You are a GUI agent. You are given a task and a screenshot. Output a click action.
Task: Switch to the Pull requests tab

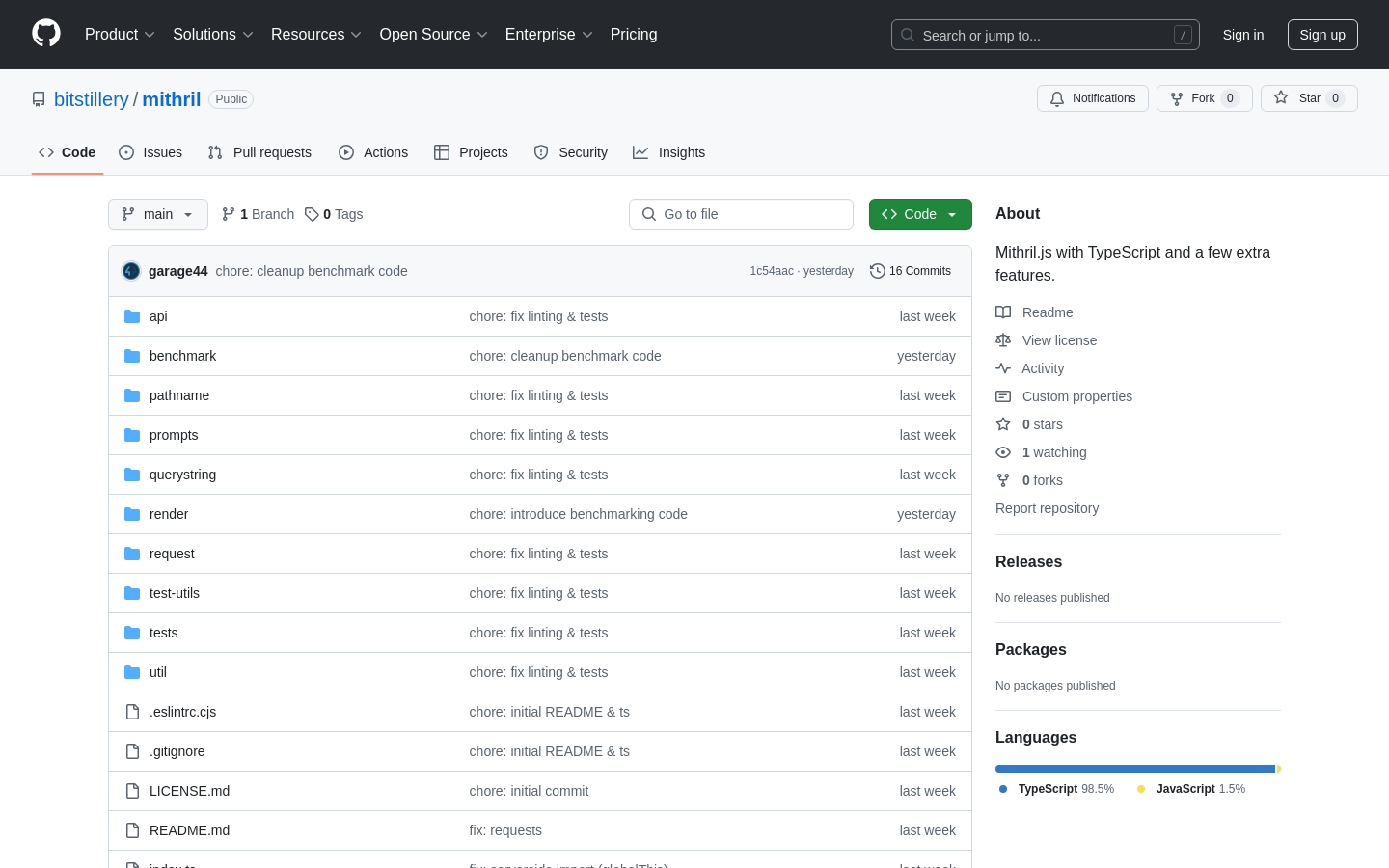click(x=259, y=152)
